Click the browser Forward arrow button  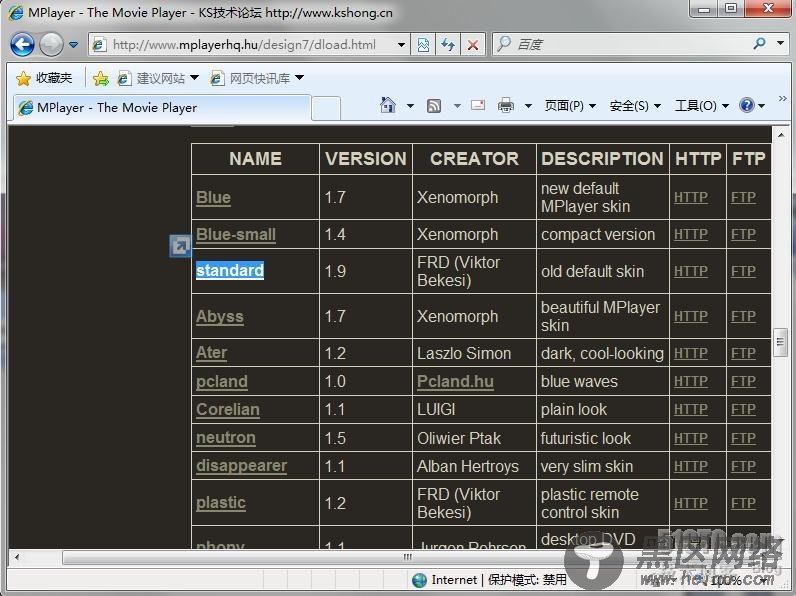pyautogui.click(x=51, y=45)
